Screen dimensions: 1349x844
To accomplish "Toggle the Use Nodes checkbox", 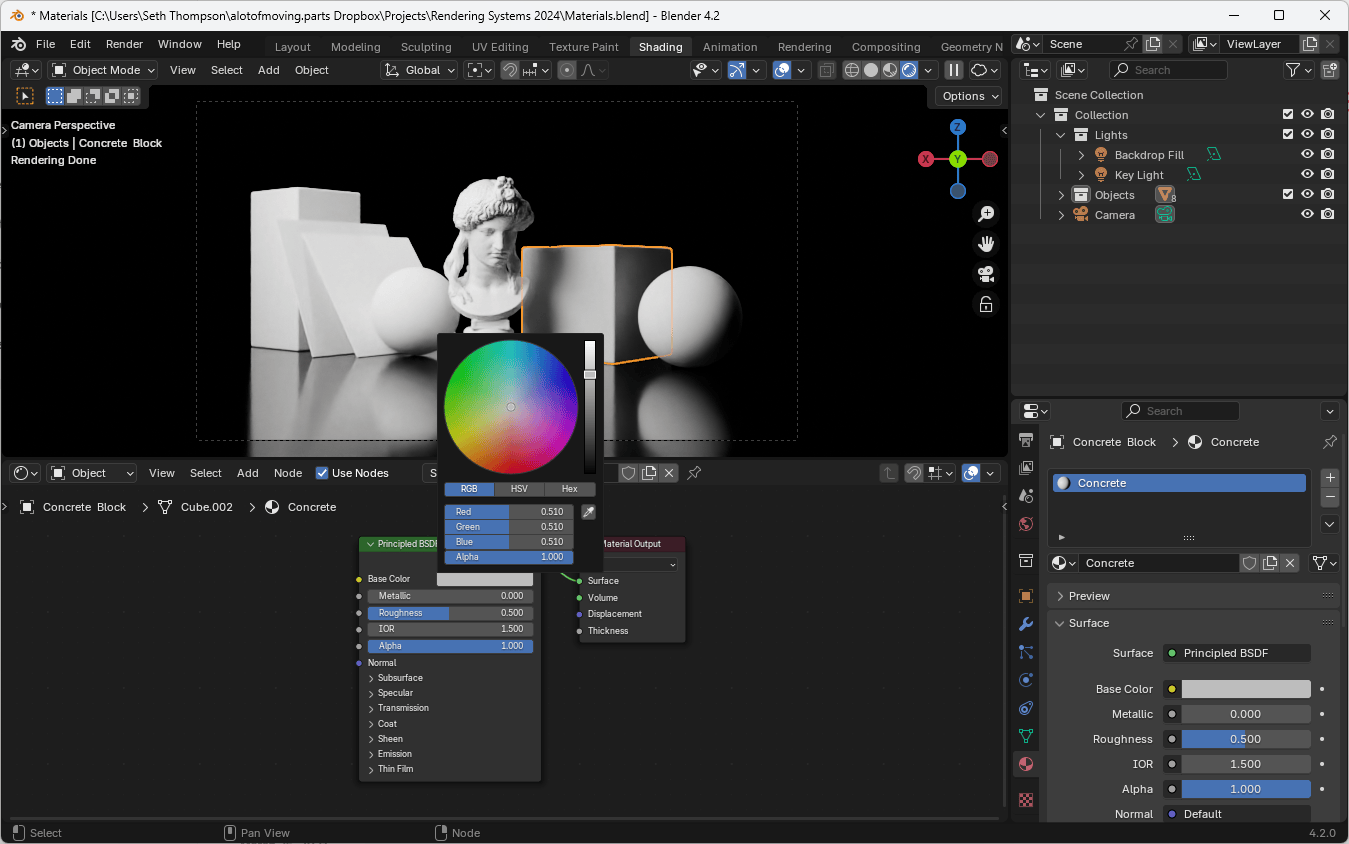I will (x=322, y=473).
